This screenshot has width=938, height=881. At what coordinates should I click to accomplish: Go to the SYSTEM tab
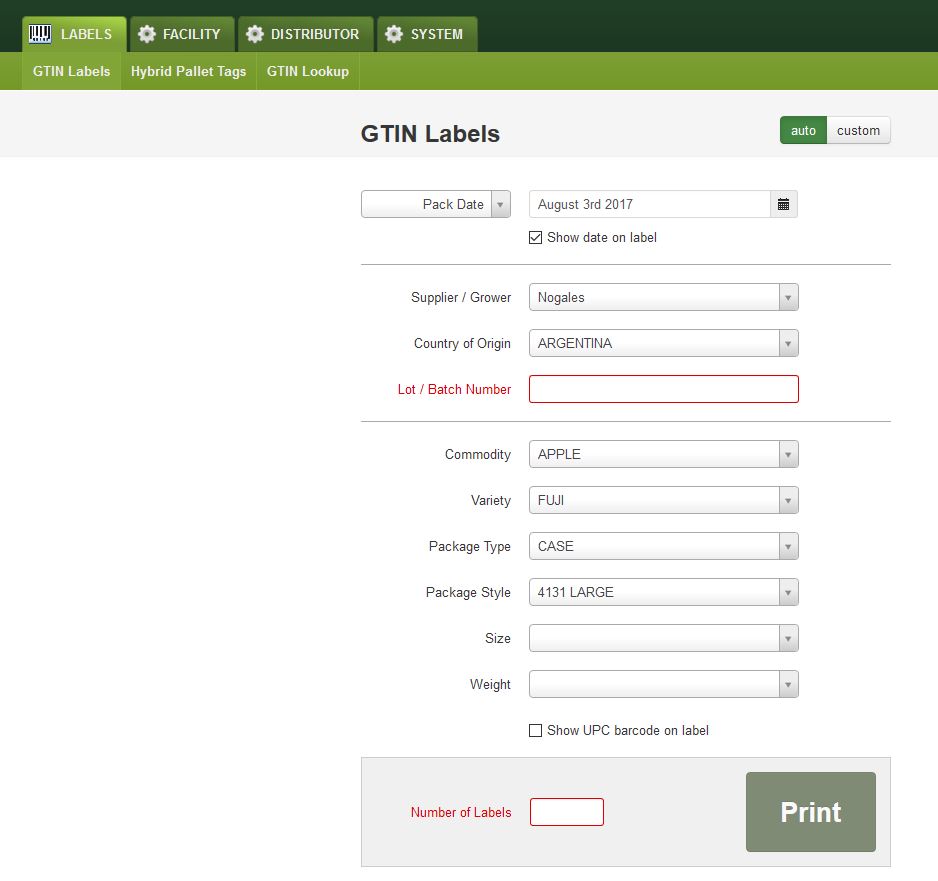[x=427, y=34]
